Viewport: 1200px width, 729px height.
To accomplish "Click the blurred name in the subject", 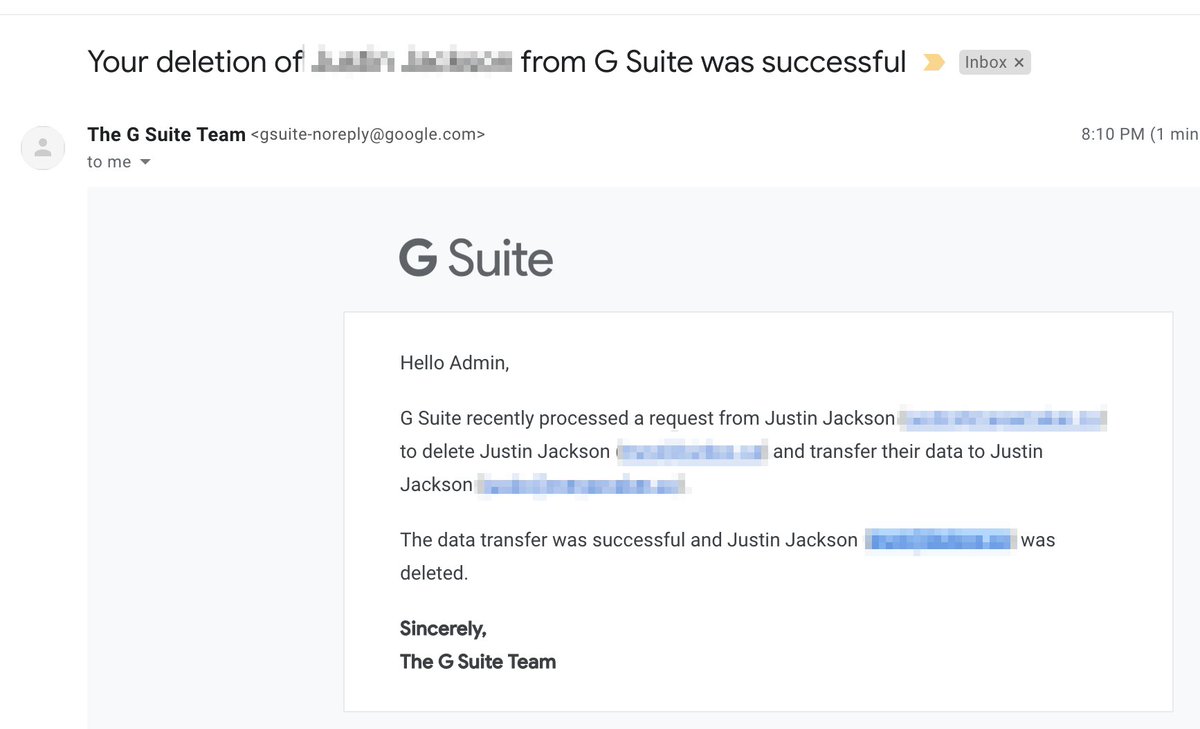I will click(411, 62).
